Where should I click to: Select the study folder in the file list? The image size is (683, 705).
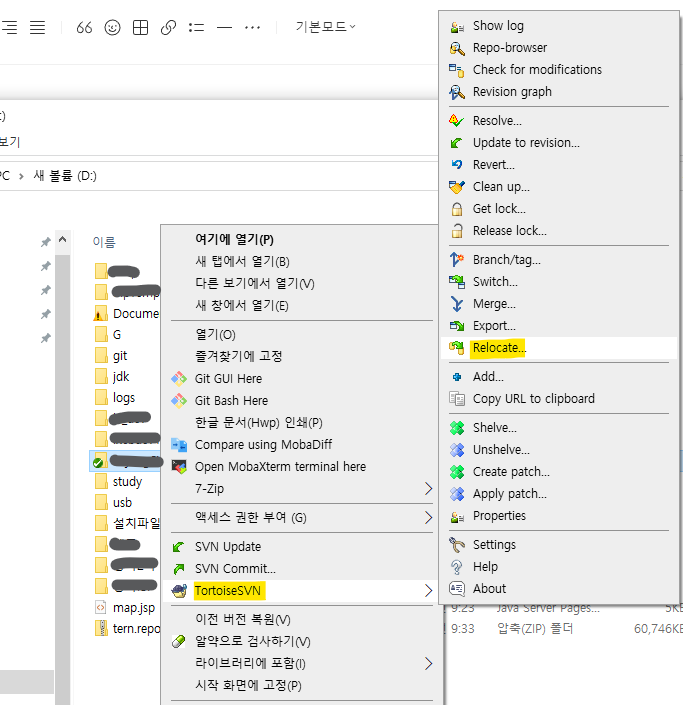[127, 482]
